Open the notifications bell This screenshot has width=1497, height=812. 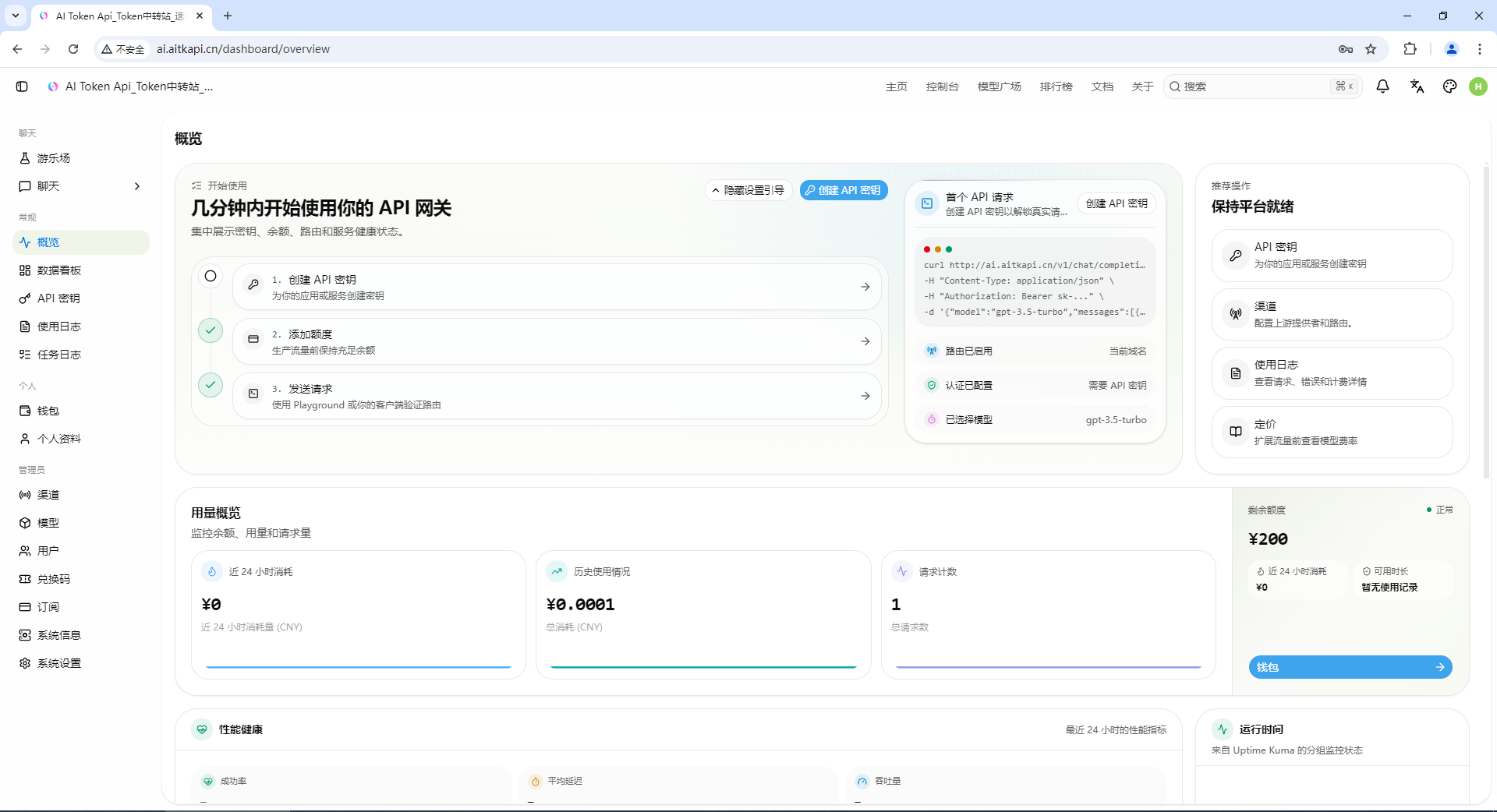pyautogui.click(x=1382, y=86)
